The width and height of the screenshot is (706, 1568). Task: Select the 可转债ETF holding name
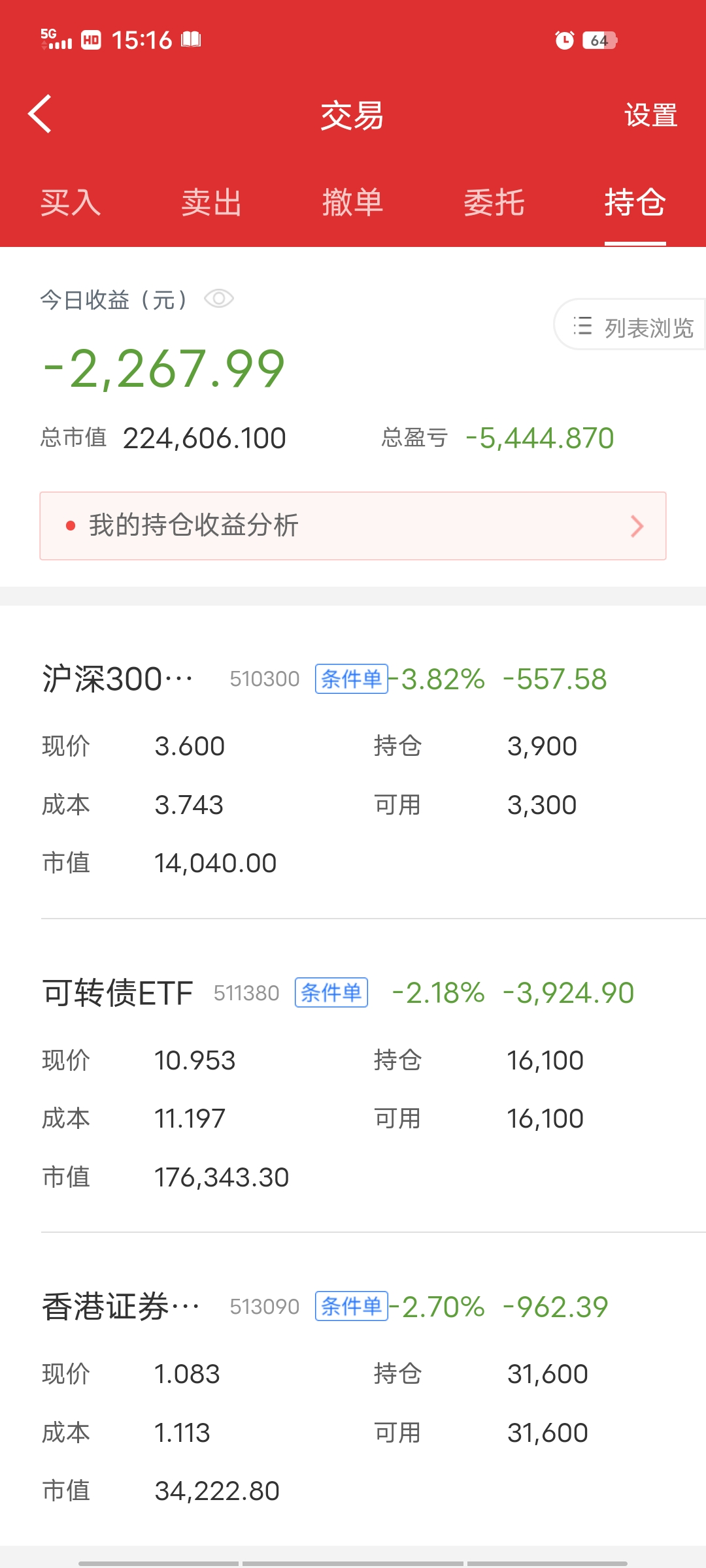pos(118,993)
